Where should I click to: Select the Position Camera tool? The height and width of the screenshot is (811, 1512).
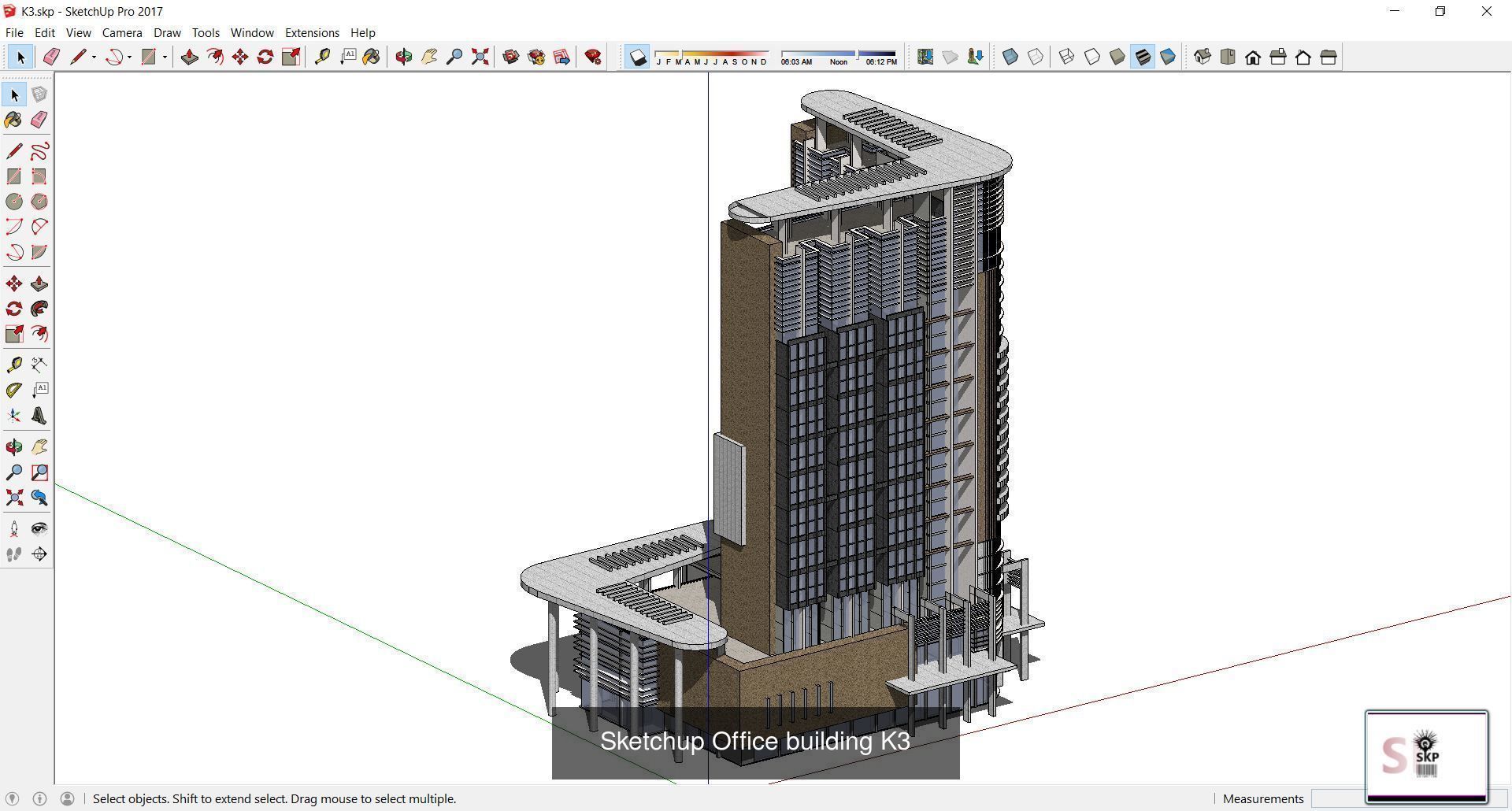point(14,529)
